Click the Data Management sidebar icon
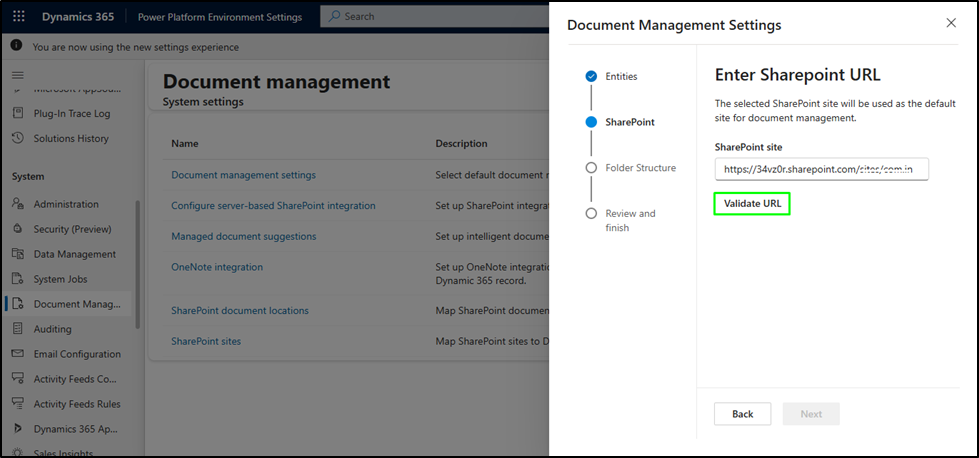Image resolution: width=979 pixels, height=458 pixels. tap(18, 254)
